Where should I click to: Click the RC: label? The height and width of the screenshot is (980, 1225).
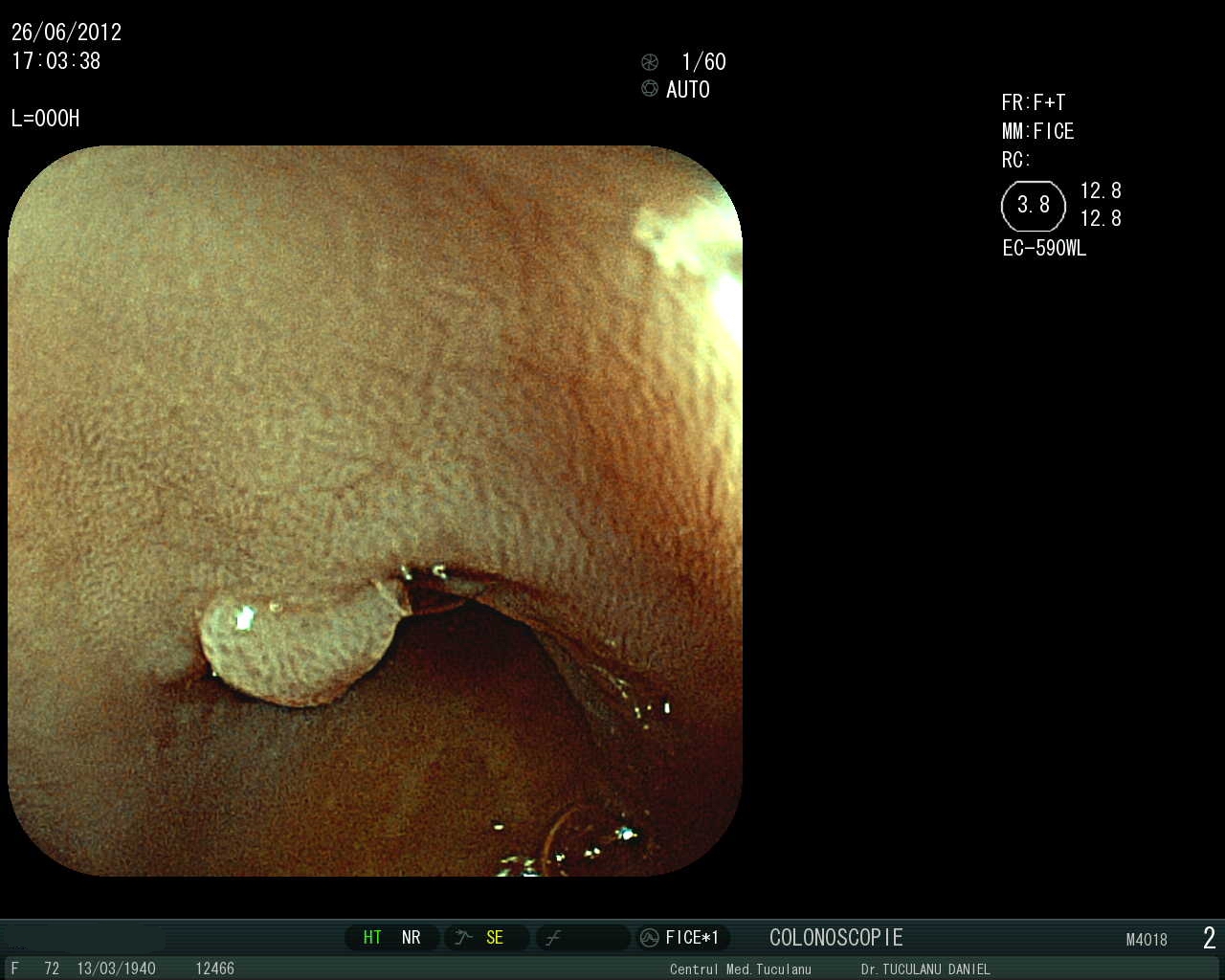1016,161
